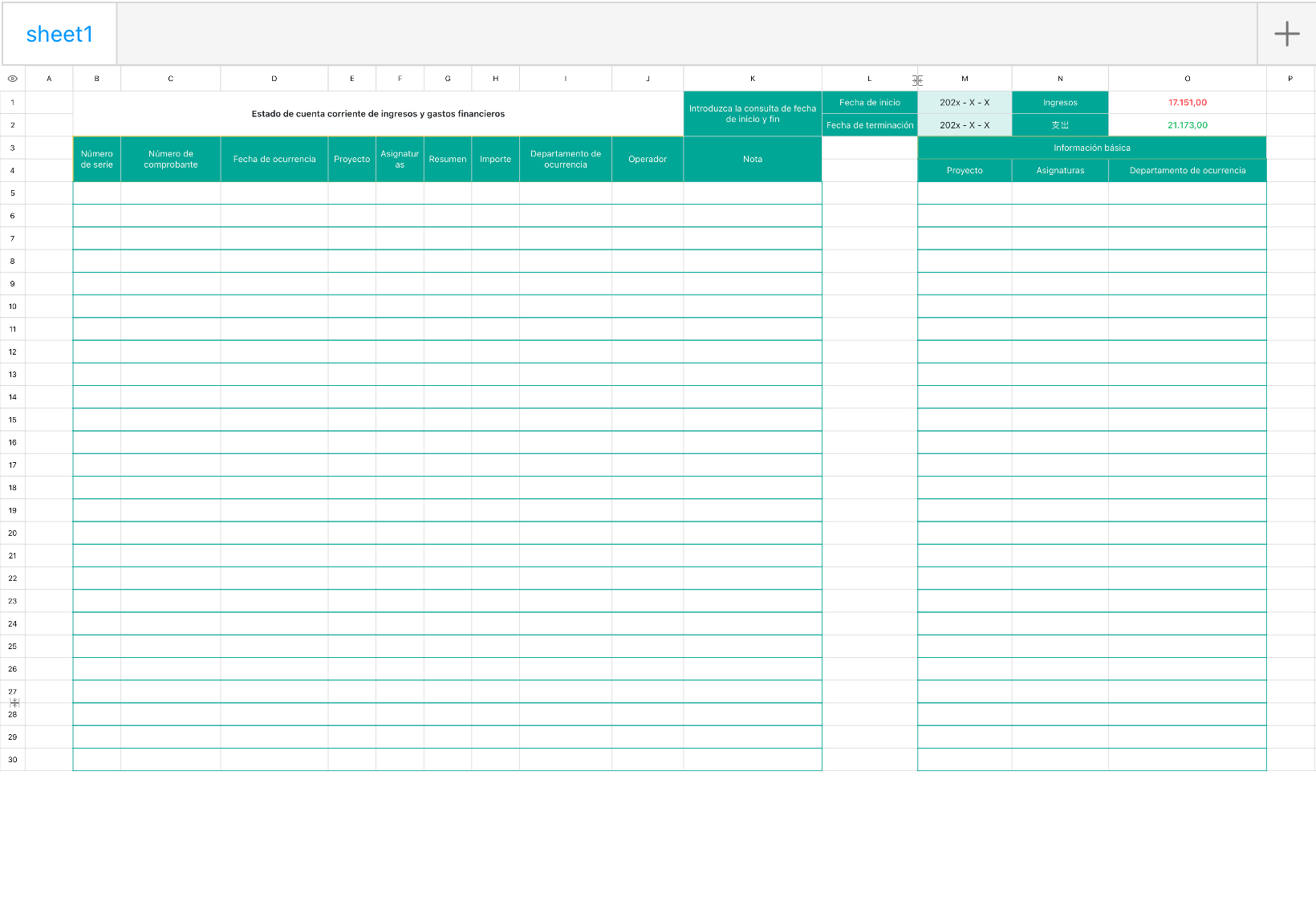Select row 30 header
Viewport: 1316px width, 897px height.
[x=13, y=759]
